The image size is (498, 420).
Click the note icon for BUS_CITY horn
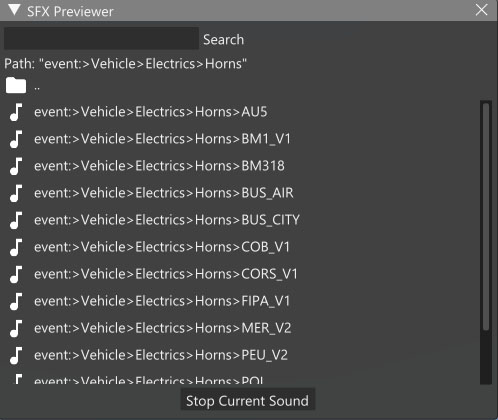(x=16, y=220)
